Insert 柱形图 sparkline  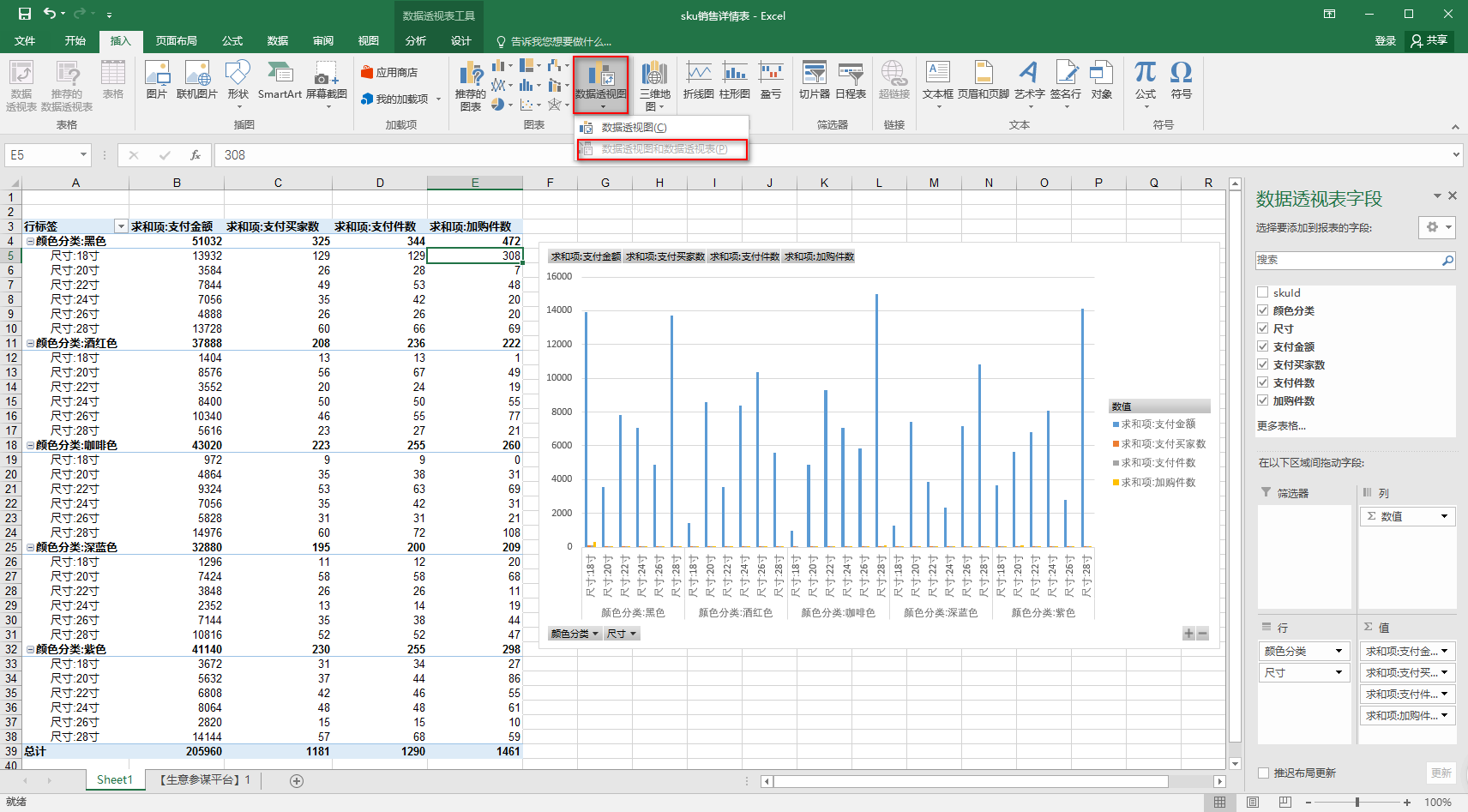tap(735, 80)
